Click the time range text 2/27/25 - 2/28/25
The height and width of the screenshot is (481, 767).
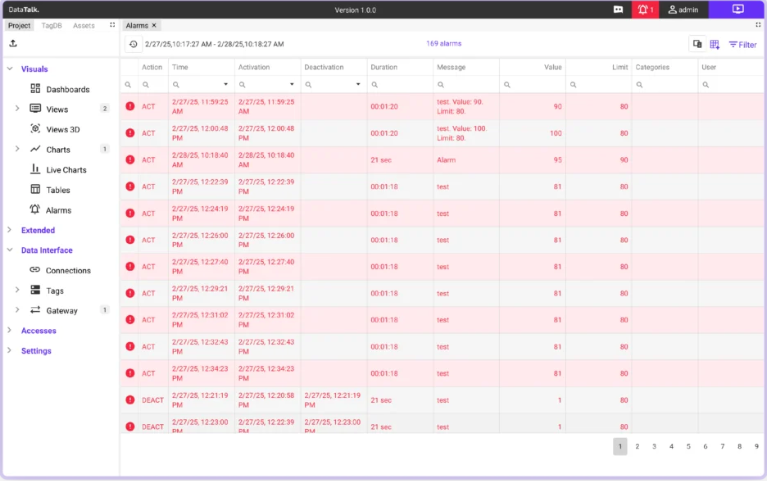coord(214,44)
